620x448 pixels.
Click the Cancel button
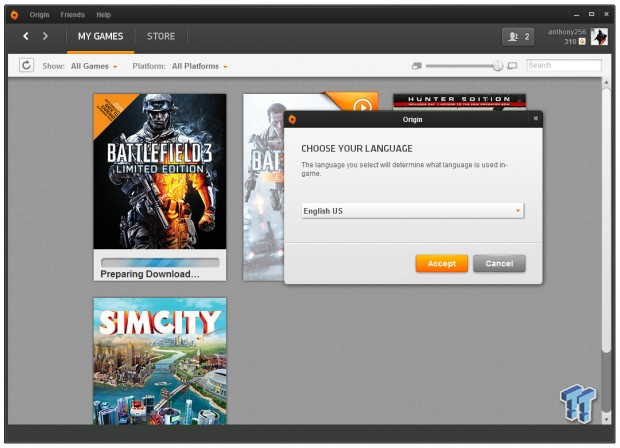(499, 263)
